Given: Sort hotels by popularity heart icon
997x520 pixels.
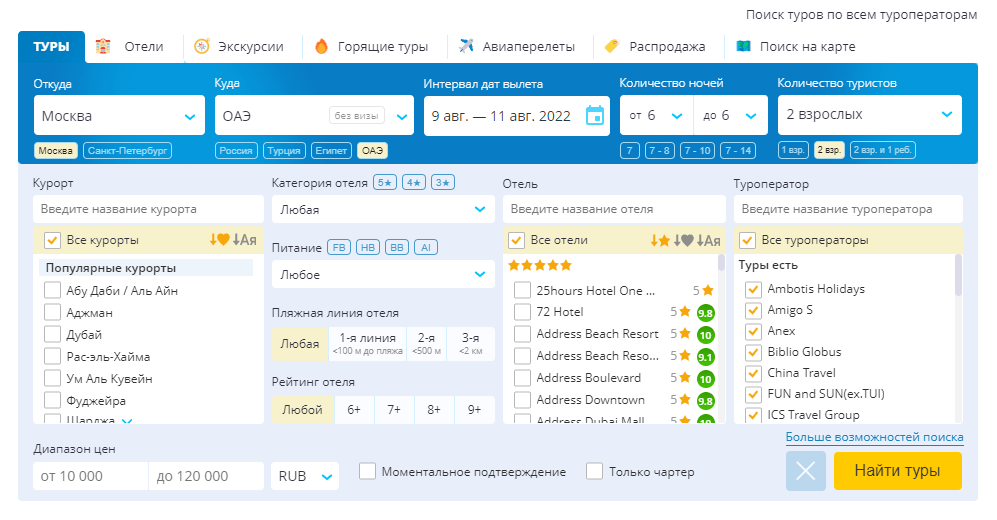Looking at the screenshot, I should click(x=684, y=240).
